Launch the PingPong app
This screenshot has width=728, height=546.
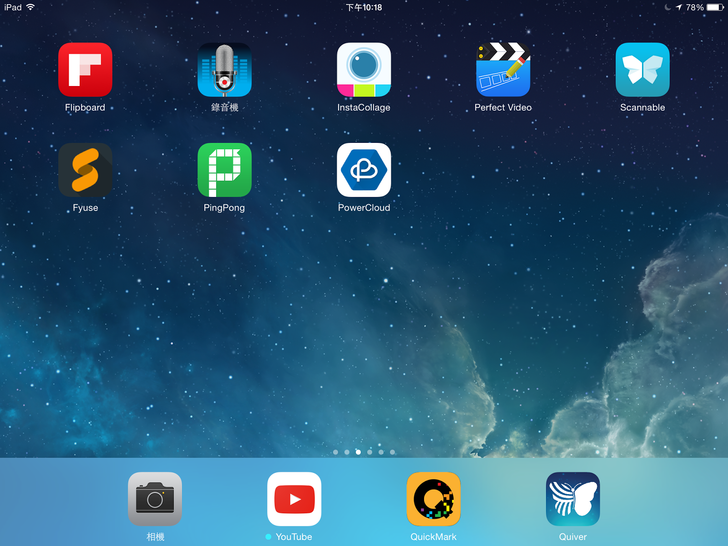225,170
